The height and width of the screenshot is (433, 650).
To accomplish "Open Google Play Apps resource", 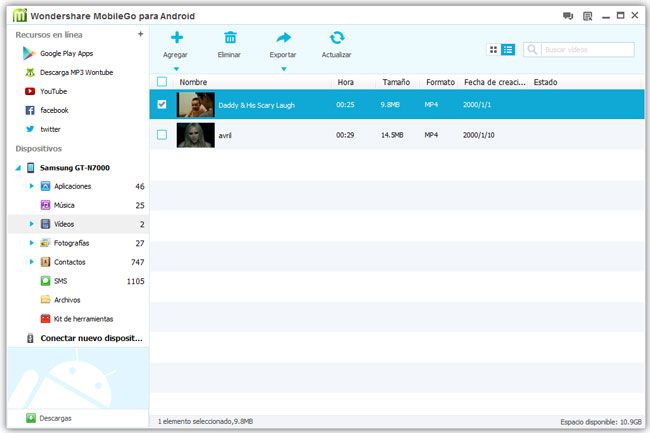I will [x=66, y=53].
